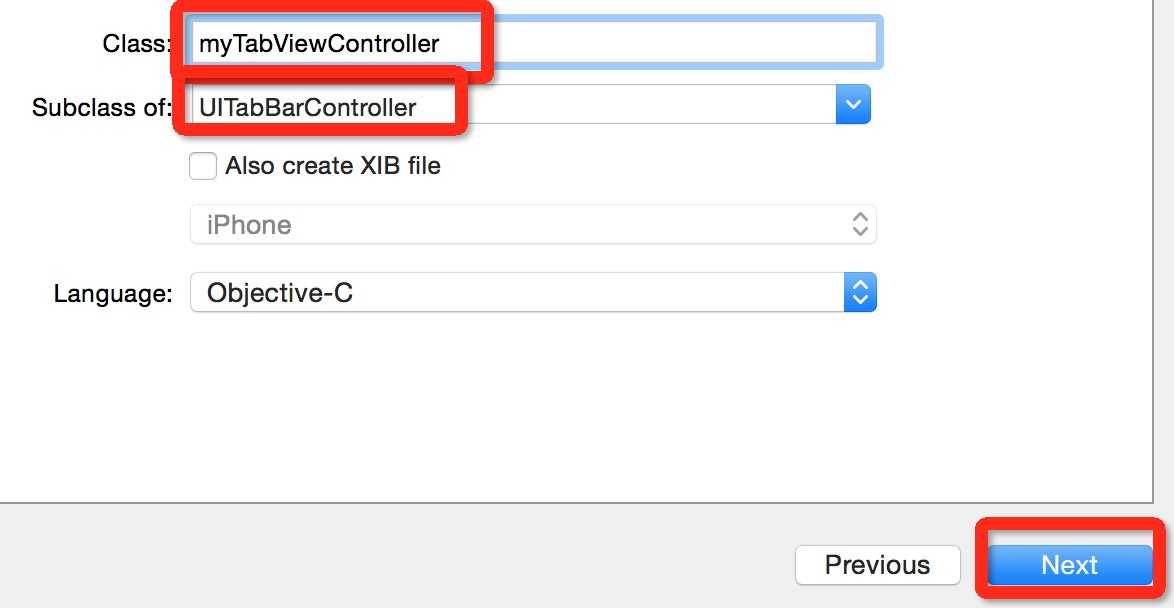
Task: Click the blue arrows on Language popup
Action: click(860, 293)
